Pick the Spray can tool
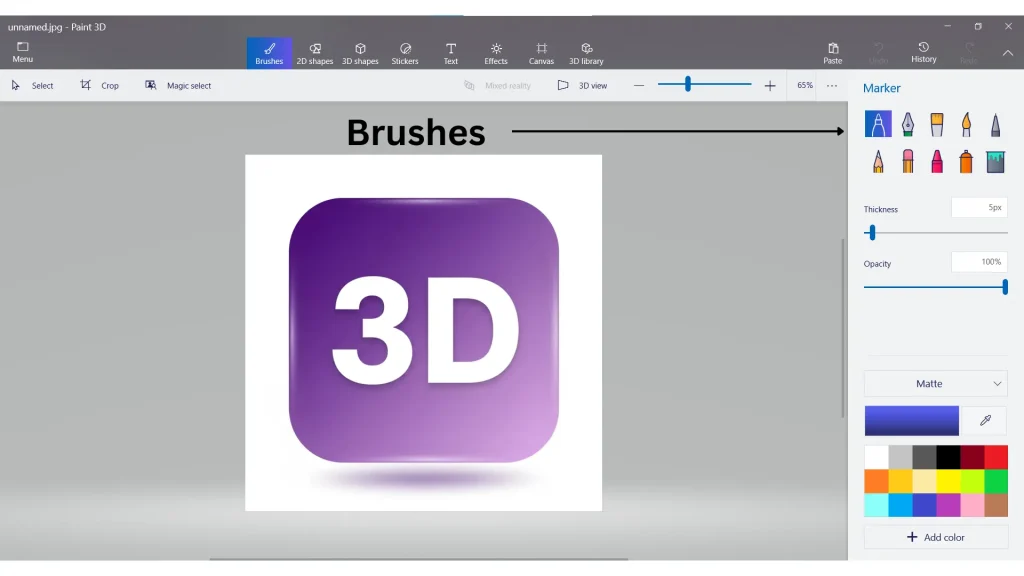 [966, 160]
